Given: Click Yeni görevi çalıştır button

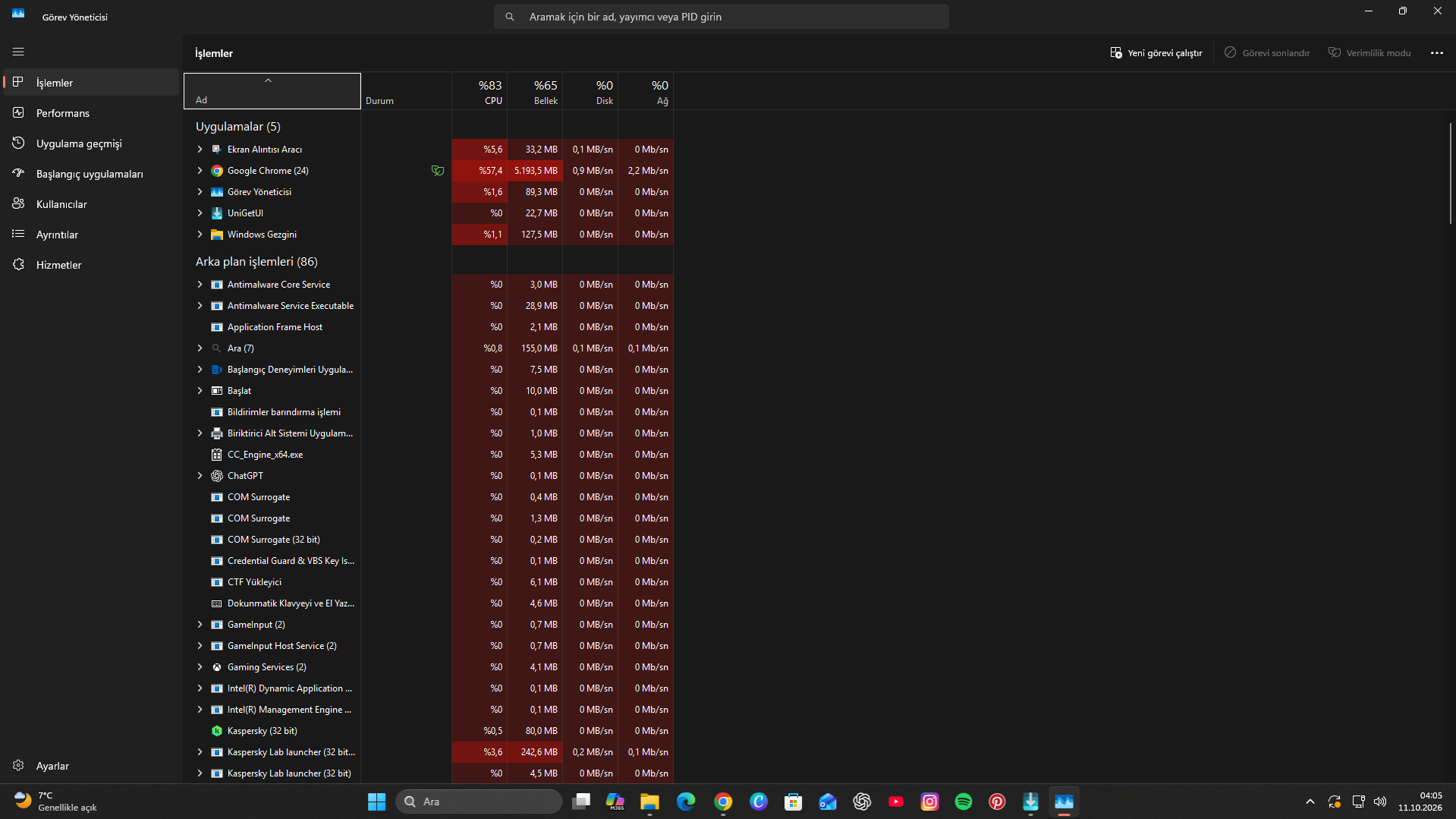Looking at the screenshot, I should pyautogui.click(x=1156, y=53).
